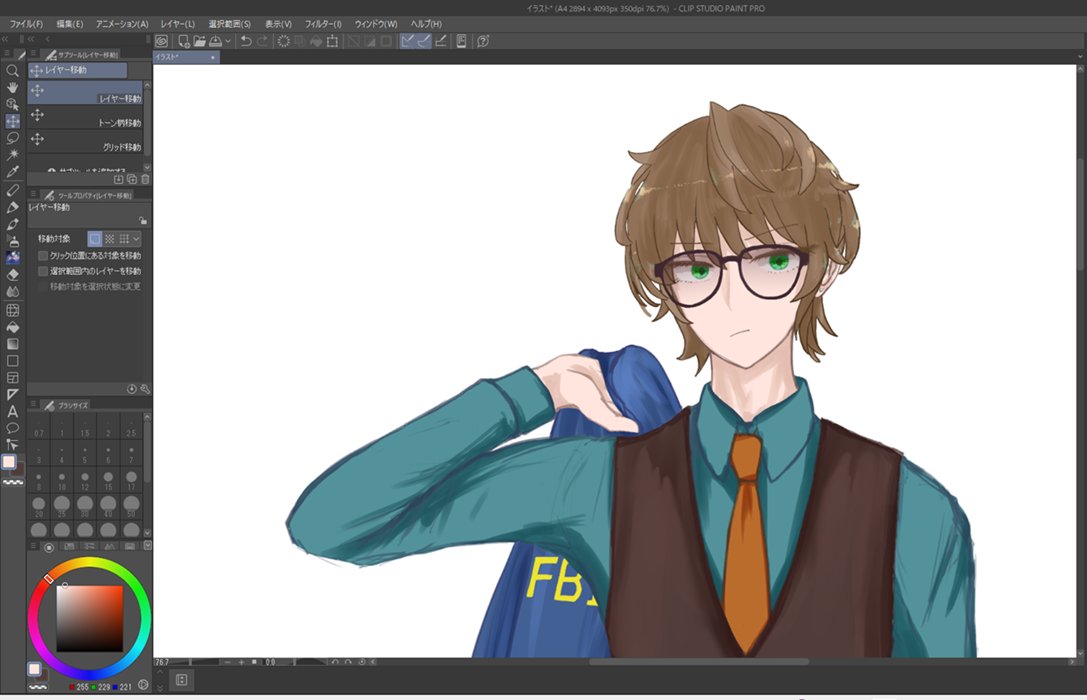Save the illustration file
The height and width of the screenshot is (700, 1087).
coord(216,42)
